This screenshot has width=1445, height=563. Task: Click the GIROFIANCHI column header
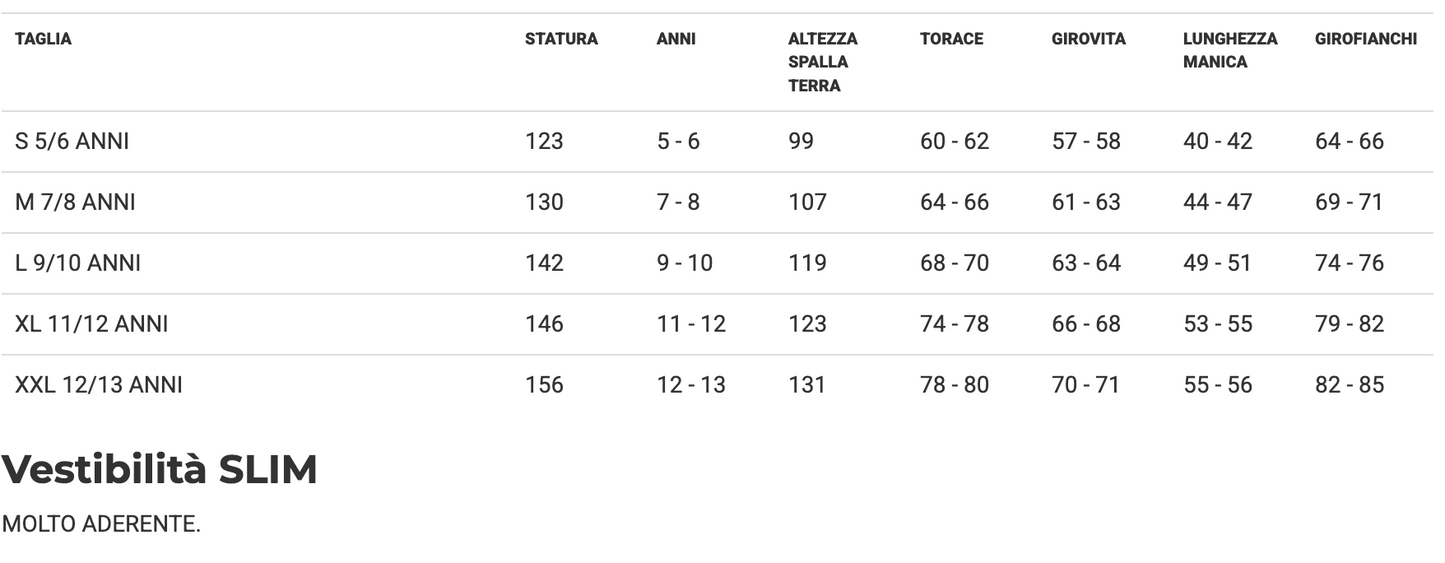1365,40
